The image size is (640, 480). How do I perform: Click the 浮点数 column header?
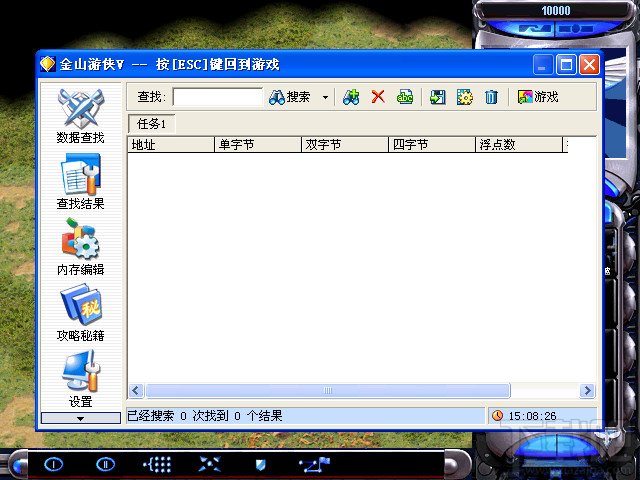[519, 144]
